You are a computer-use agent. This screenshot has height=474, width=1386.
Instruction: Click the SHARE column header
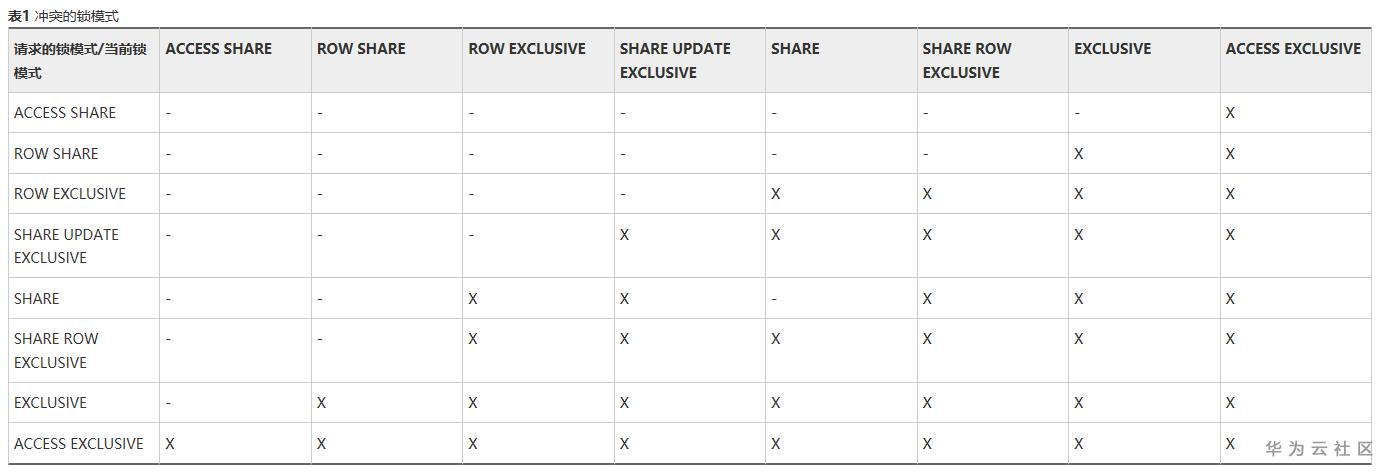[795, 49]
